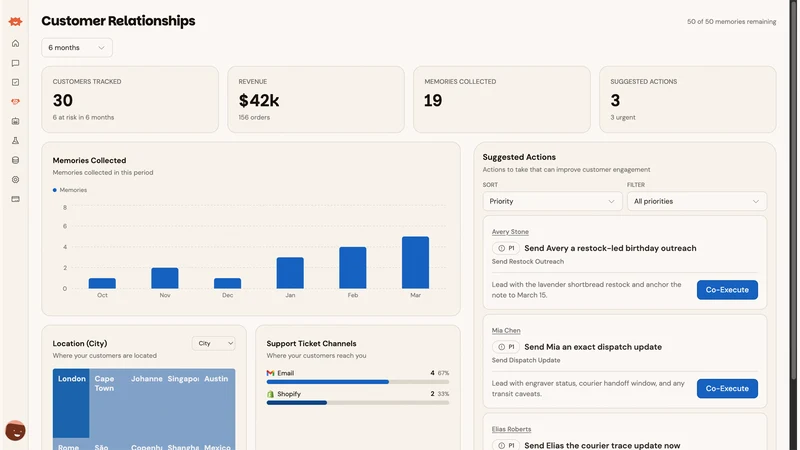Click the Dec bar in Memories chart

[228, 283]
